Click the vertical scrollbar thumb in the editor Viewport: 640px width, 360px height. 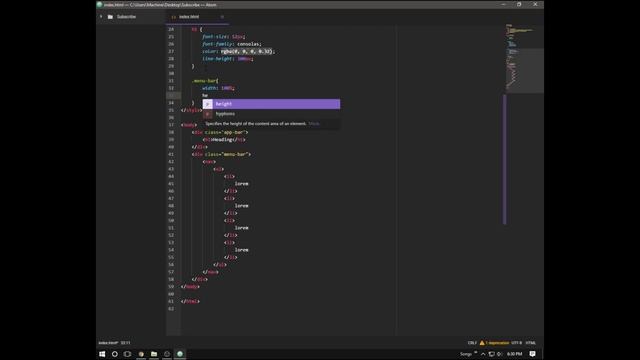click(504, 159)
